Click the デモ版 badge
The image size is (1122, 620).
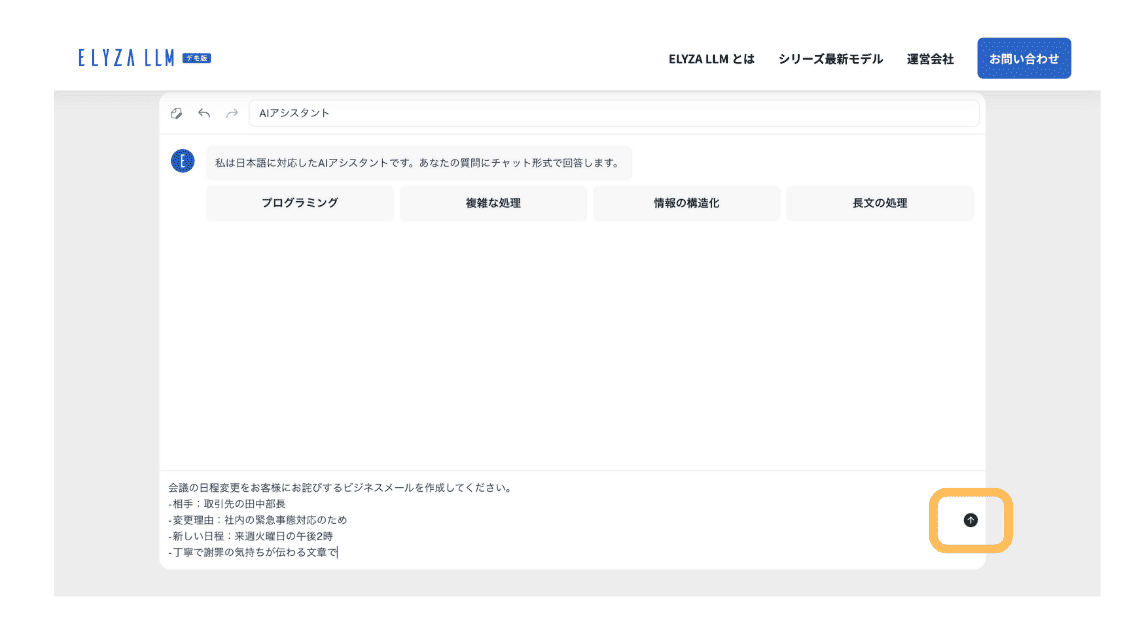[x=197, y=58]
